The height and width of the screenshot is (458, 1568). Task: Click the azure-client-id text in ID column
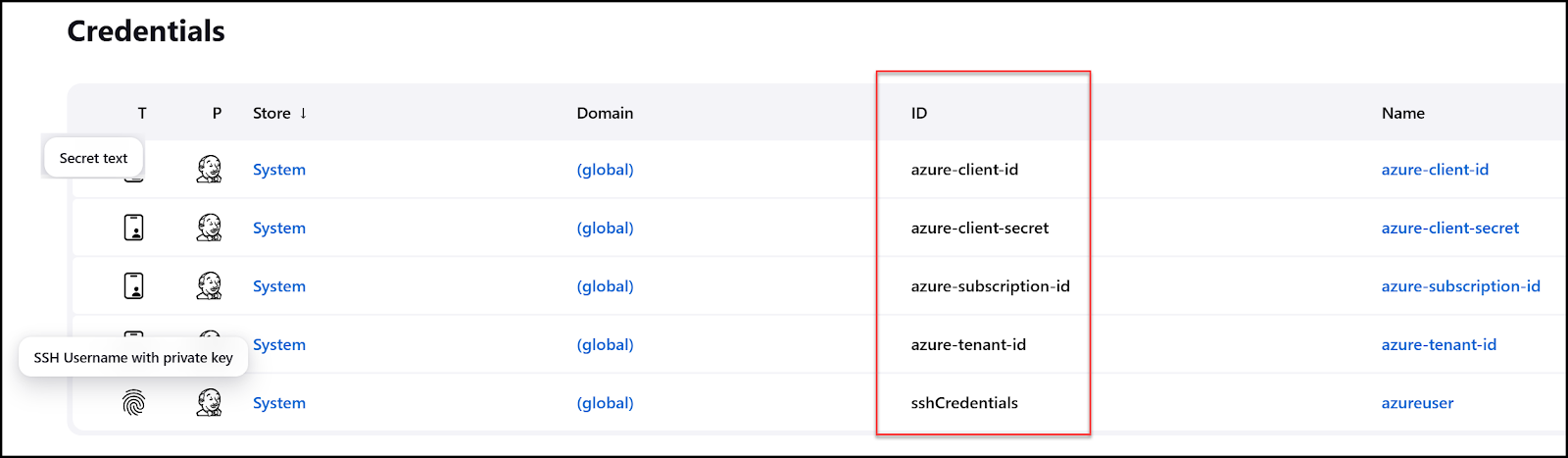click(x=964, y=170)
